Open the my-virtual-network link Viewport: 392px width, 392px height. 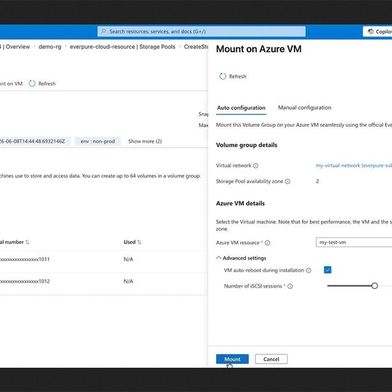coord(354,165)
